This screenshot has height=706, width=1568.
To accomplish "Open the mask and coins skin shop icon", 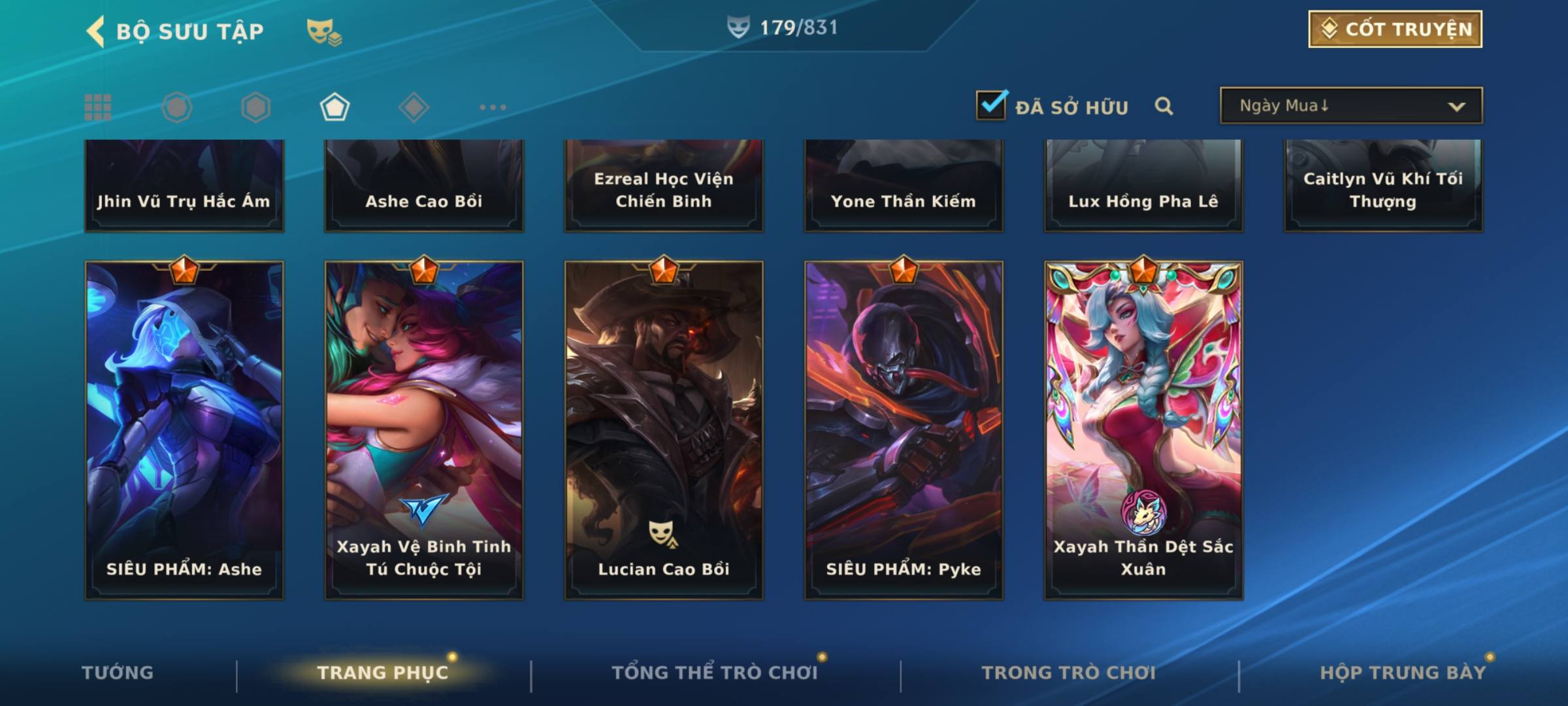I will click(324, 31).
